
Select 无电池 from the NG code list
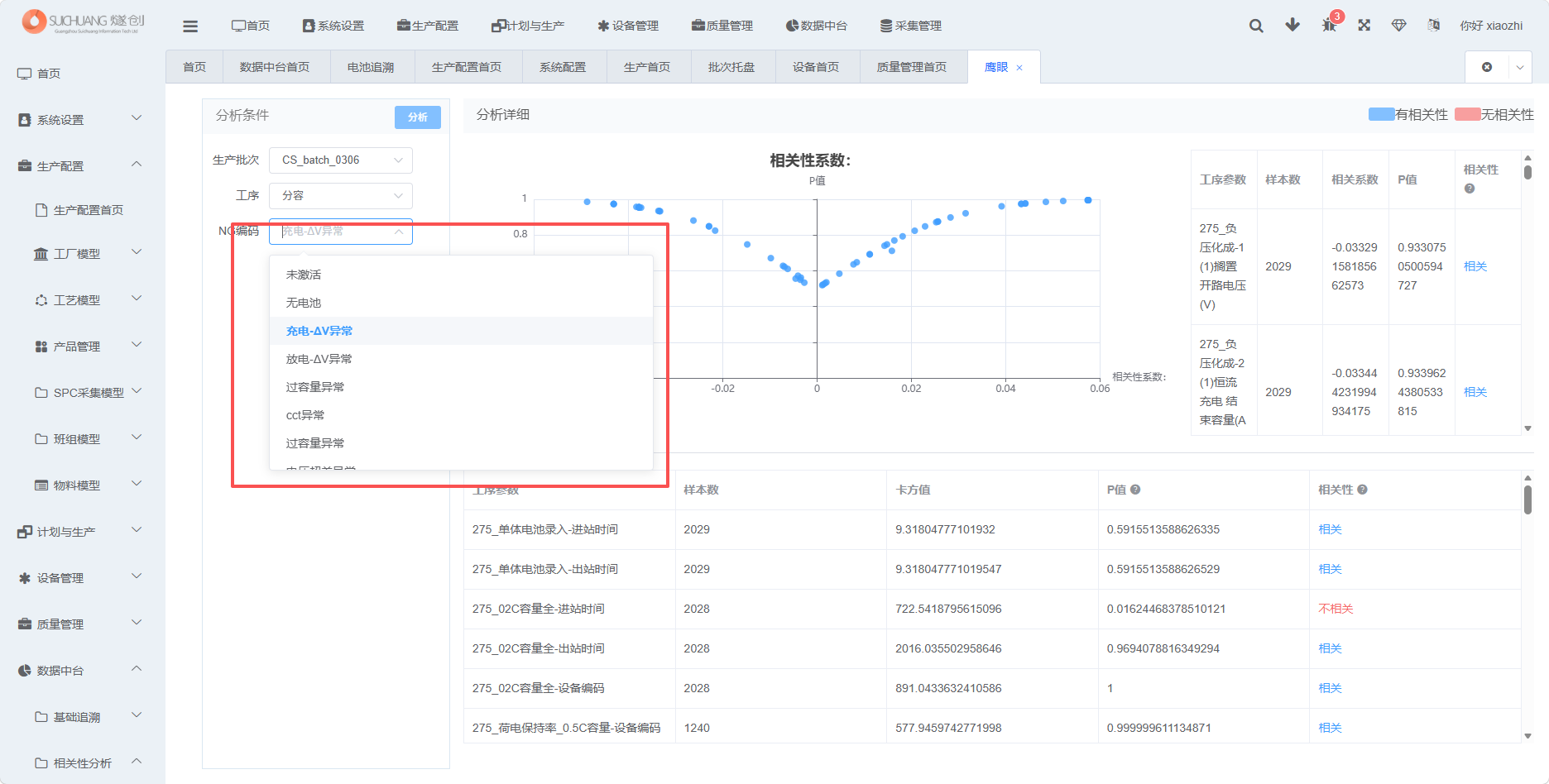(x=461, y=303)
